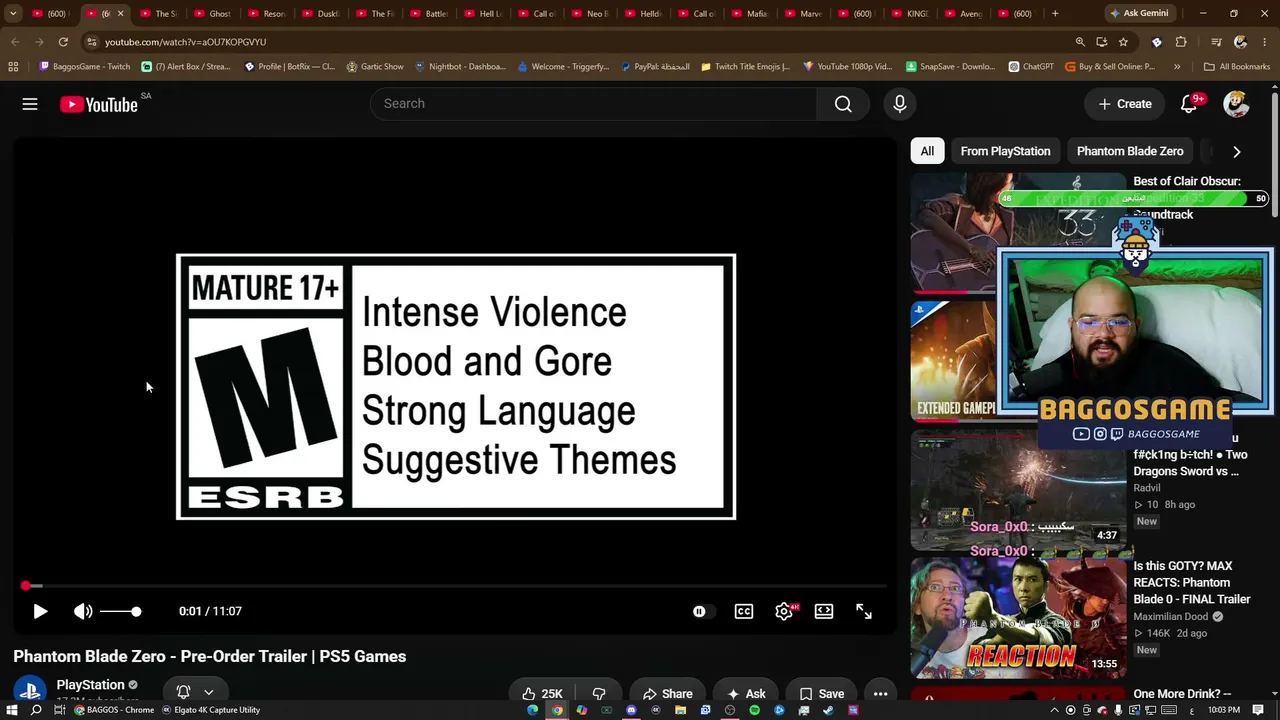Open a new browser tab
Viewport: 1280px width, 720px height.
click(x=1055, y=14)
